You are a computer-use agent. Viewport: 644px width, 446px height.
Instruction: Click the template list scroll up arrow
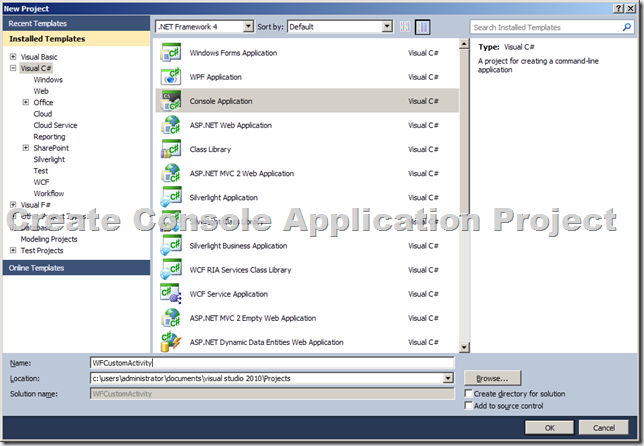464,44
